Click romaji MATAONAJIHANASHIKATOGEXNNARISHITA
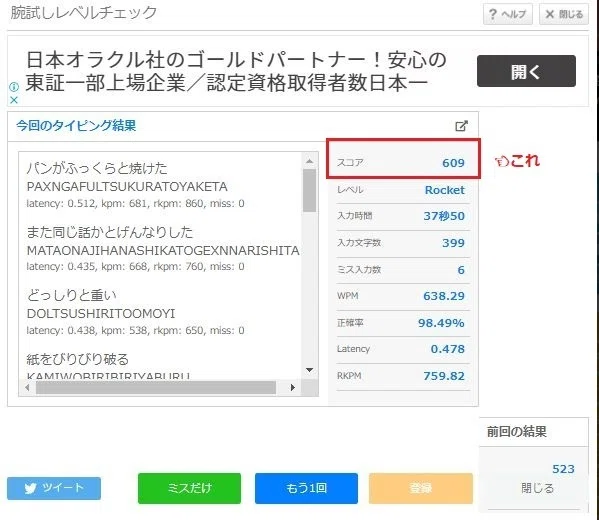This screenshot has width=599, height=520. 163,251
